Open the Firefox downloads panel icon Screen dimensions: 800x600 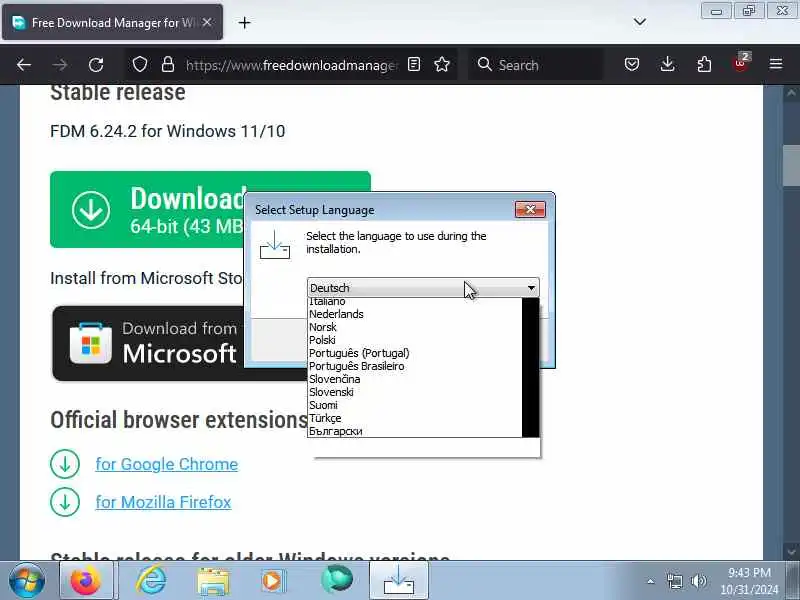(x=667, y=64)
